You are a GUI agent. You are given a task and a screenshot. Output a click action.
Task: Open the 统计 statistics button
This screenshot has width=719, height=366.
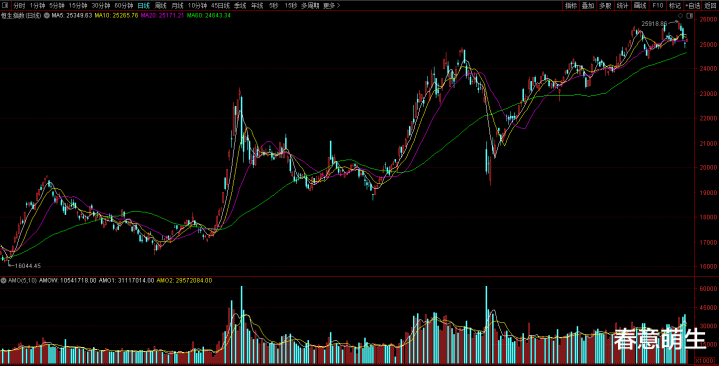click(x=622, y=6)
